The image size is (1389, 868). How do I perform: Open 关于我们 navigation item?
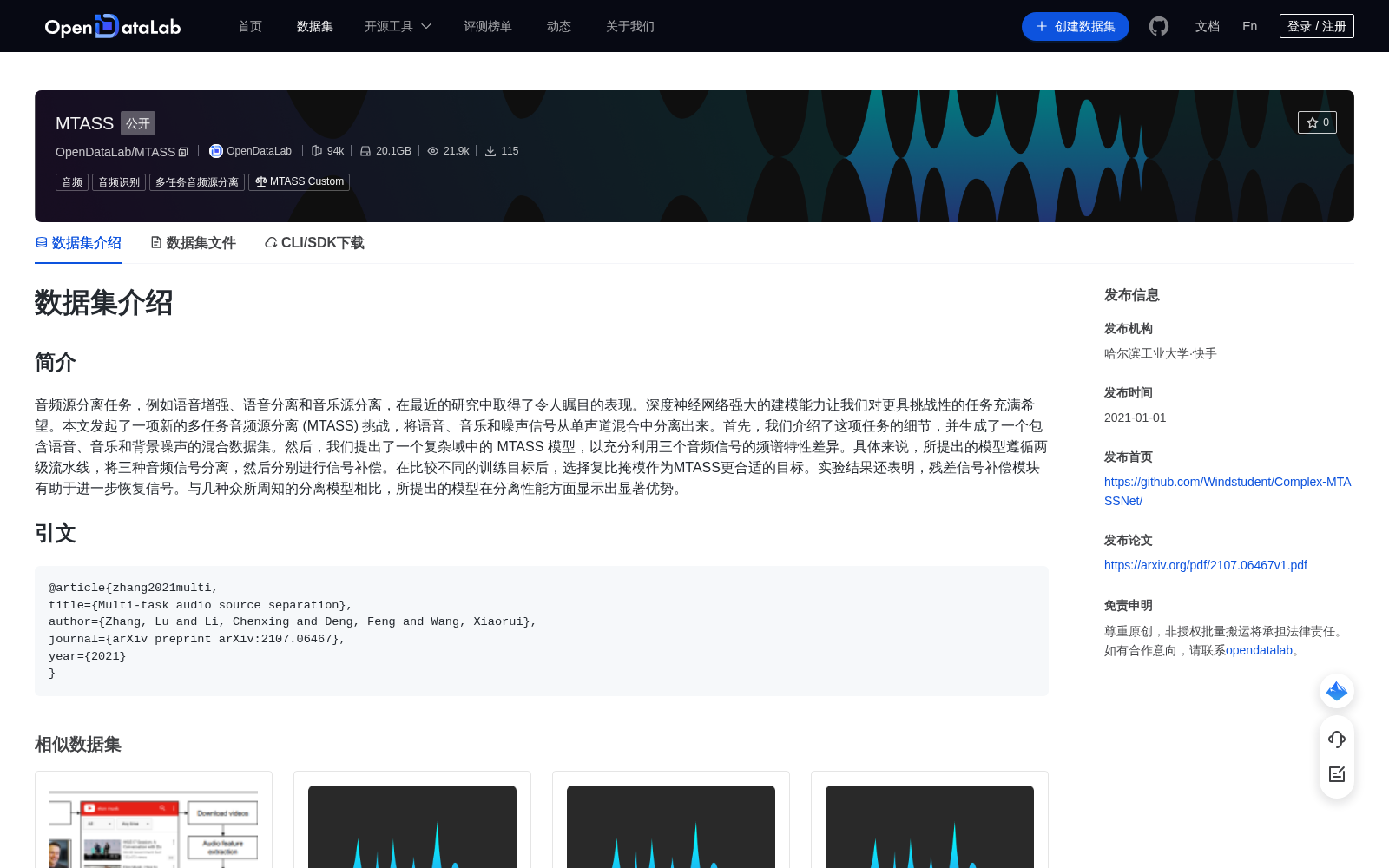(630, 26)
